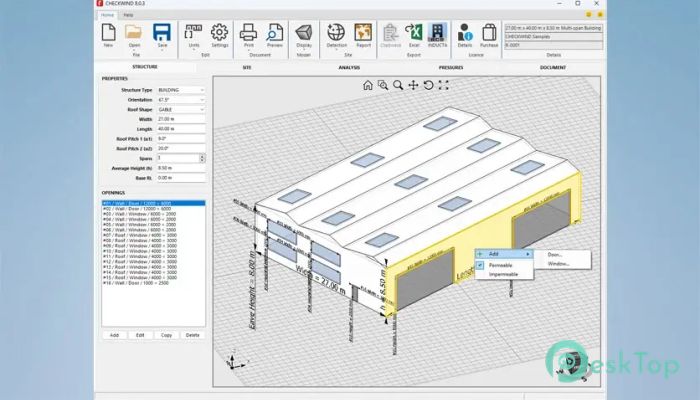Click the Print icon in Document group
The width and height of the screenshot is (700, 400).
(248, 32)
